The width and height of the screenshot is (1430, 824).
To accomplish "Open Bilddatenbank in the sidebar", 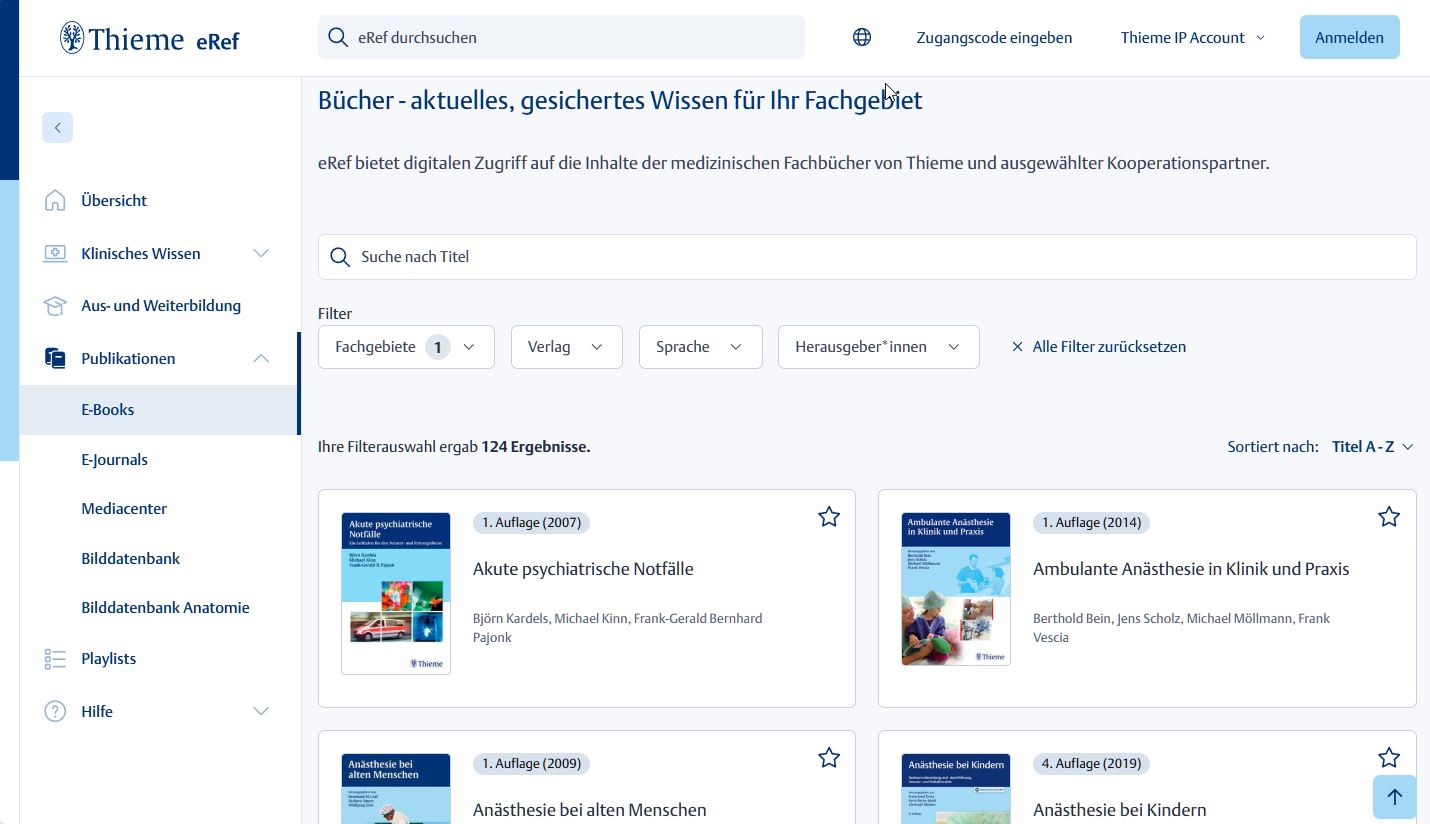I will 130,558.
